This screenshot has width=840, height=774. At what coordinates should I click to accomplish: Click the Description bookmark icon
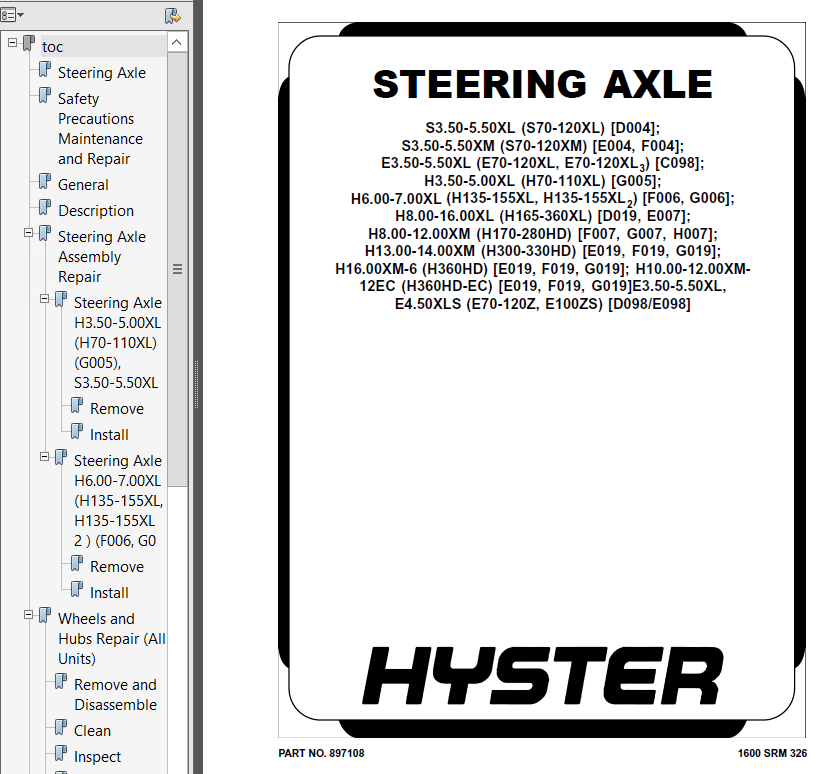(45, 207)
